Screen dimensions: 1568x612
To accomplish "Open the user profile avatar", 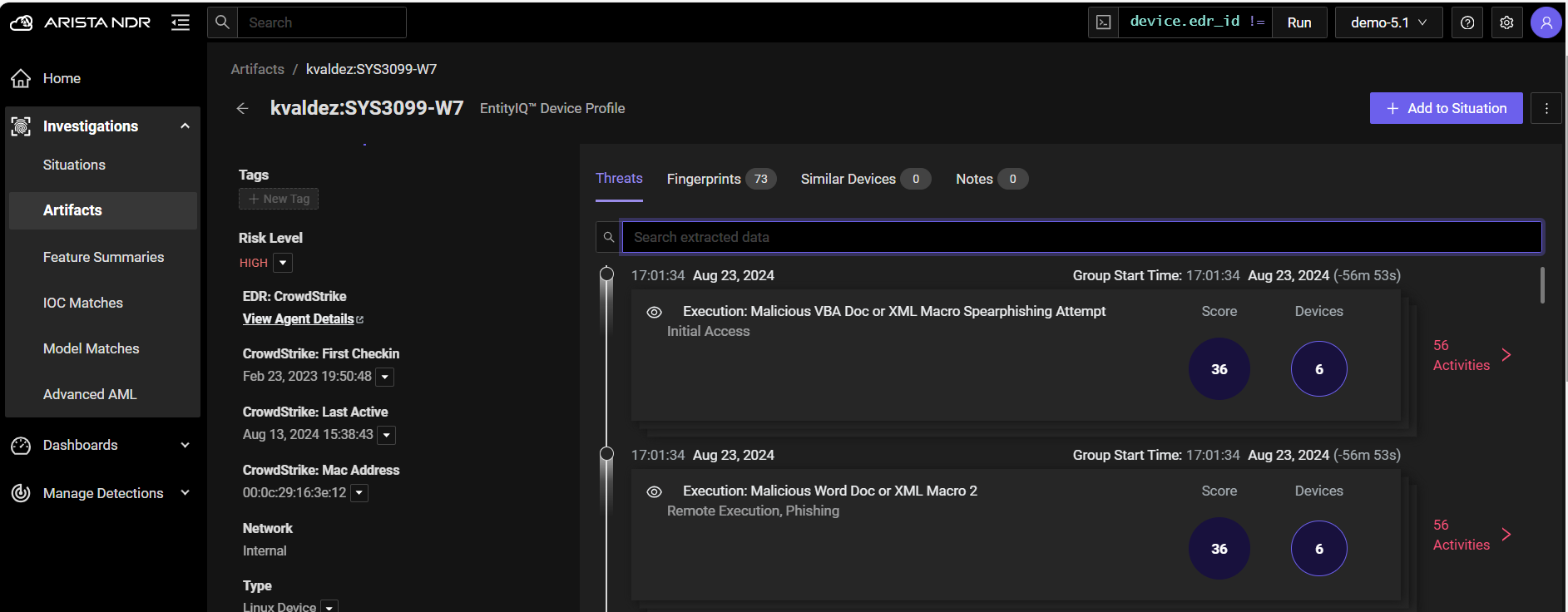I will [x=1546, y=22].
